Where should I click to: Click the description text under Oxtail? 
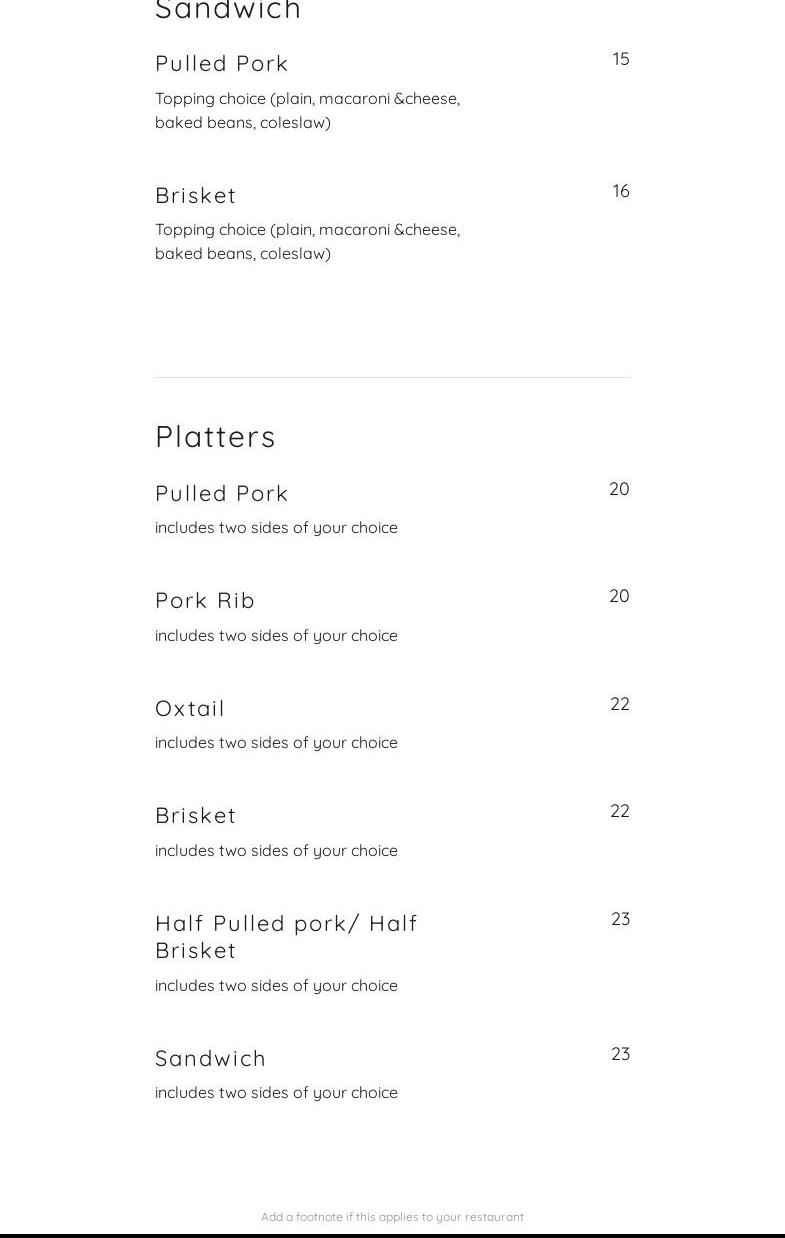[x=276, y=743]
